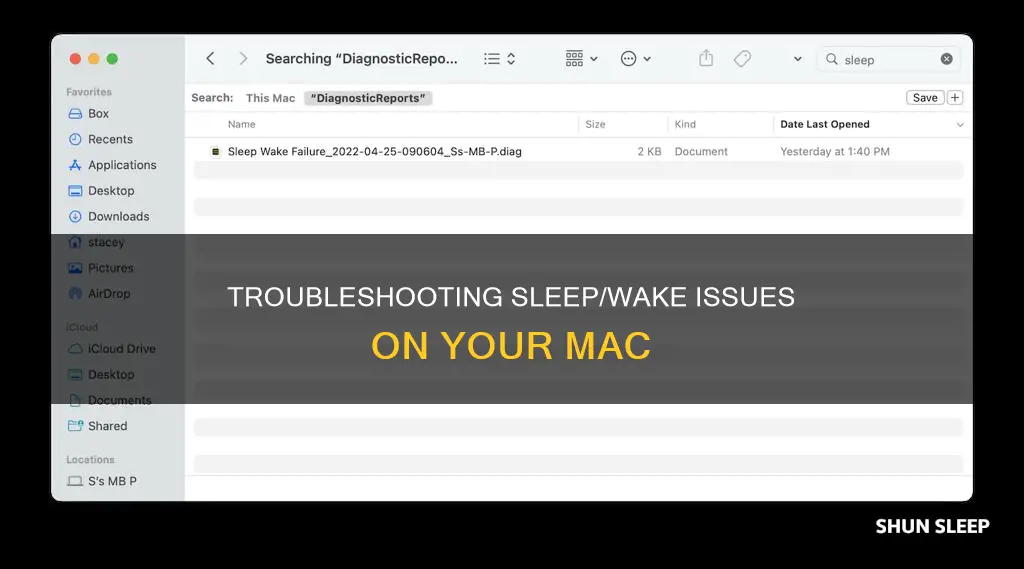Toggle sort direction chevron in header
This screenshot has width=1024, height=569.
(x=960, y=125)
